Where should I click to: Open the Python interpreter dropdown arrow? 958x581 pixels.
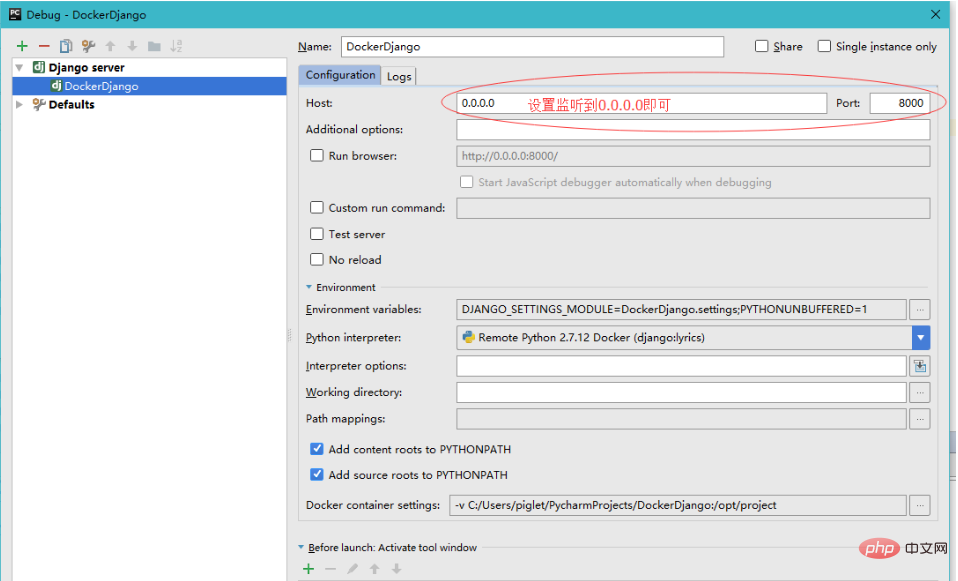921,338
